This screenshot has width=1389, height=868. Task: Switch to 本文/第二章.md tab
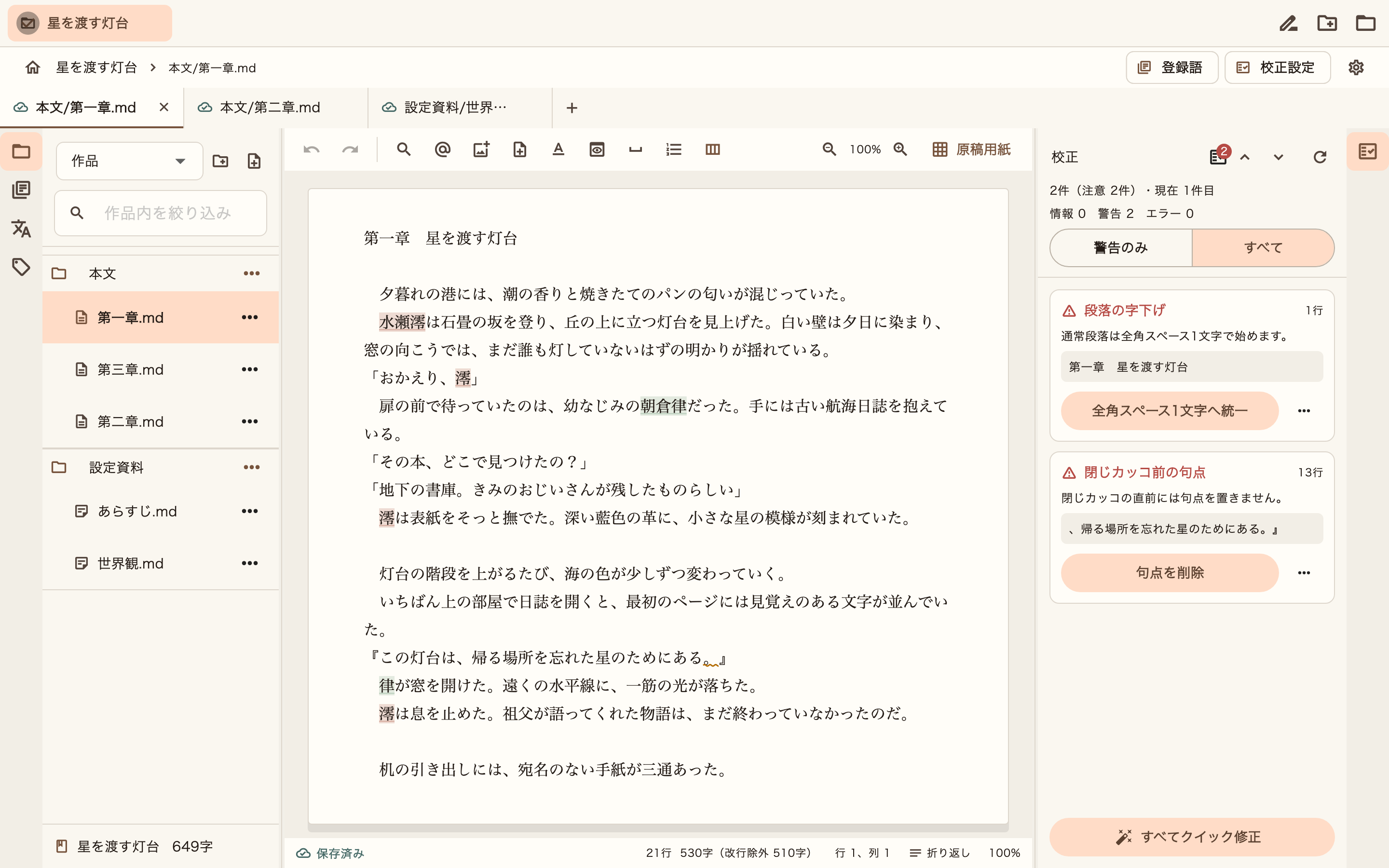(275, 108)
